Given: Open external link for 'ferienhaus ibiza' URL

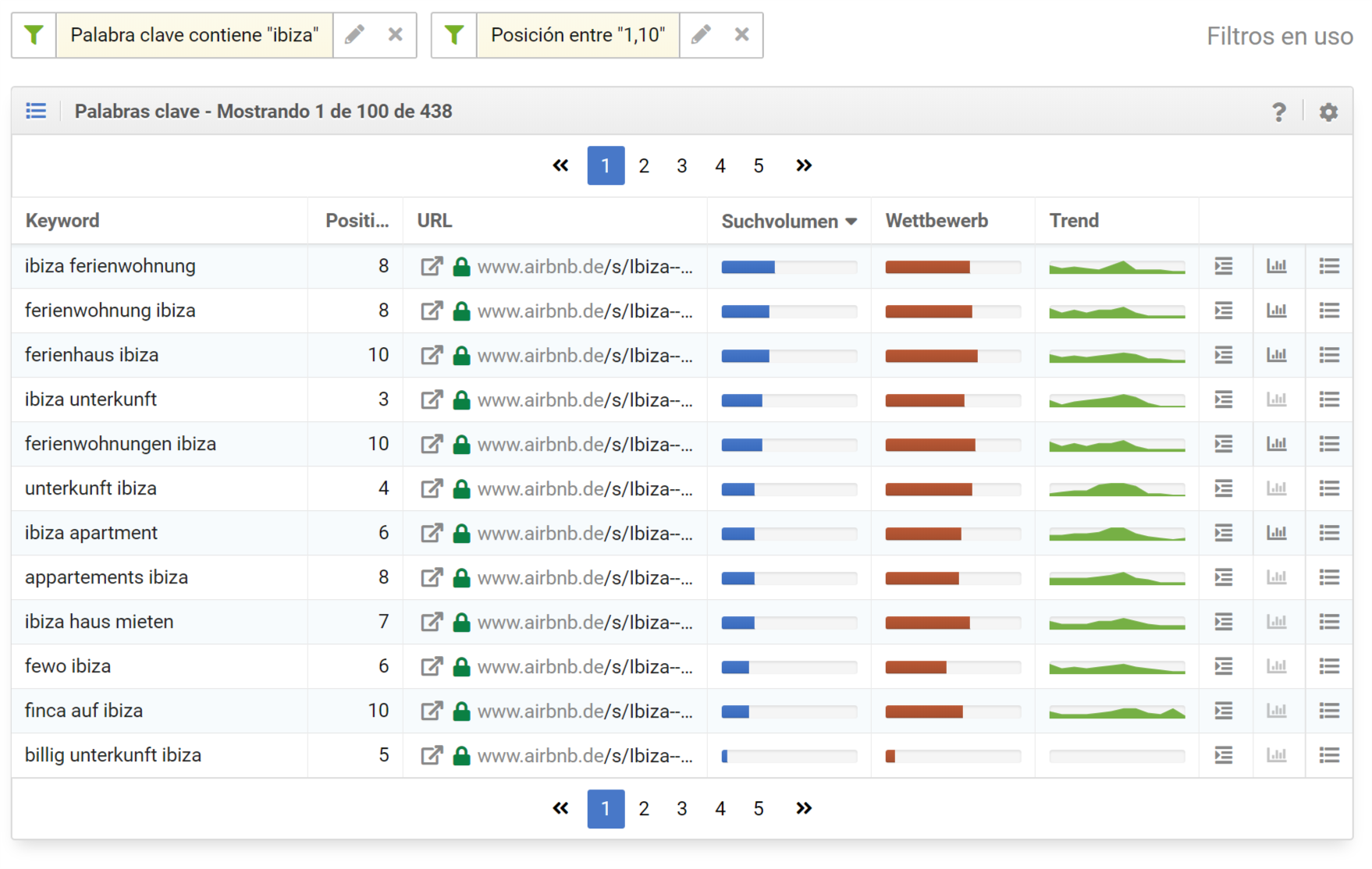Looking at the screenshot, I should point(432,355).
